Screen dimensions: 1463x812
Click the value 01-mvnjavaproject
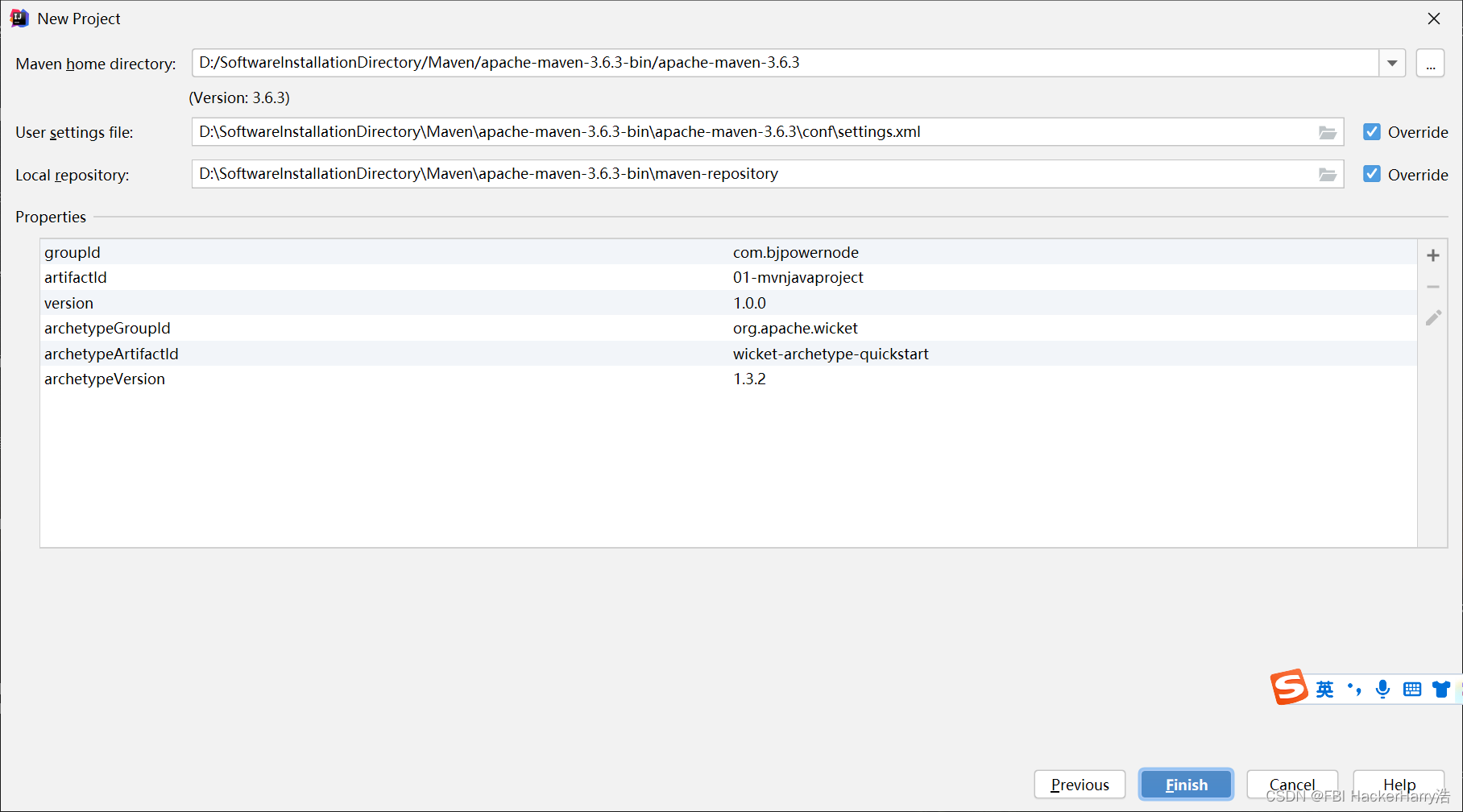click(798, 277)
